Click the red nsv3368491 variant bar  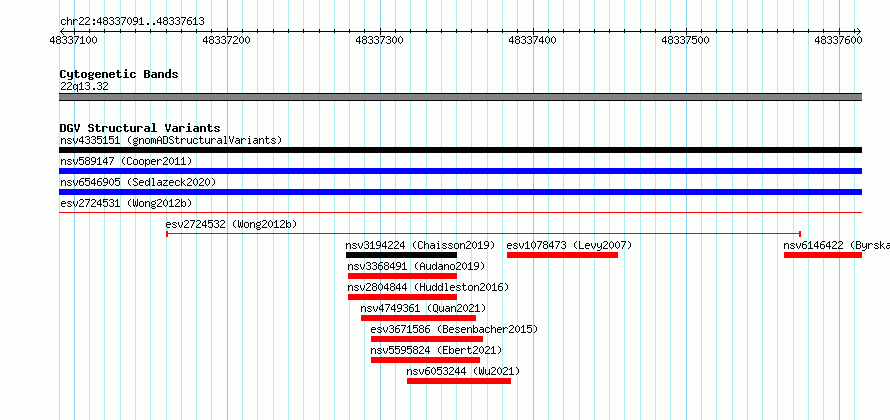pos(402,276)
